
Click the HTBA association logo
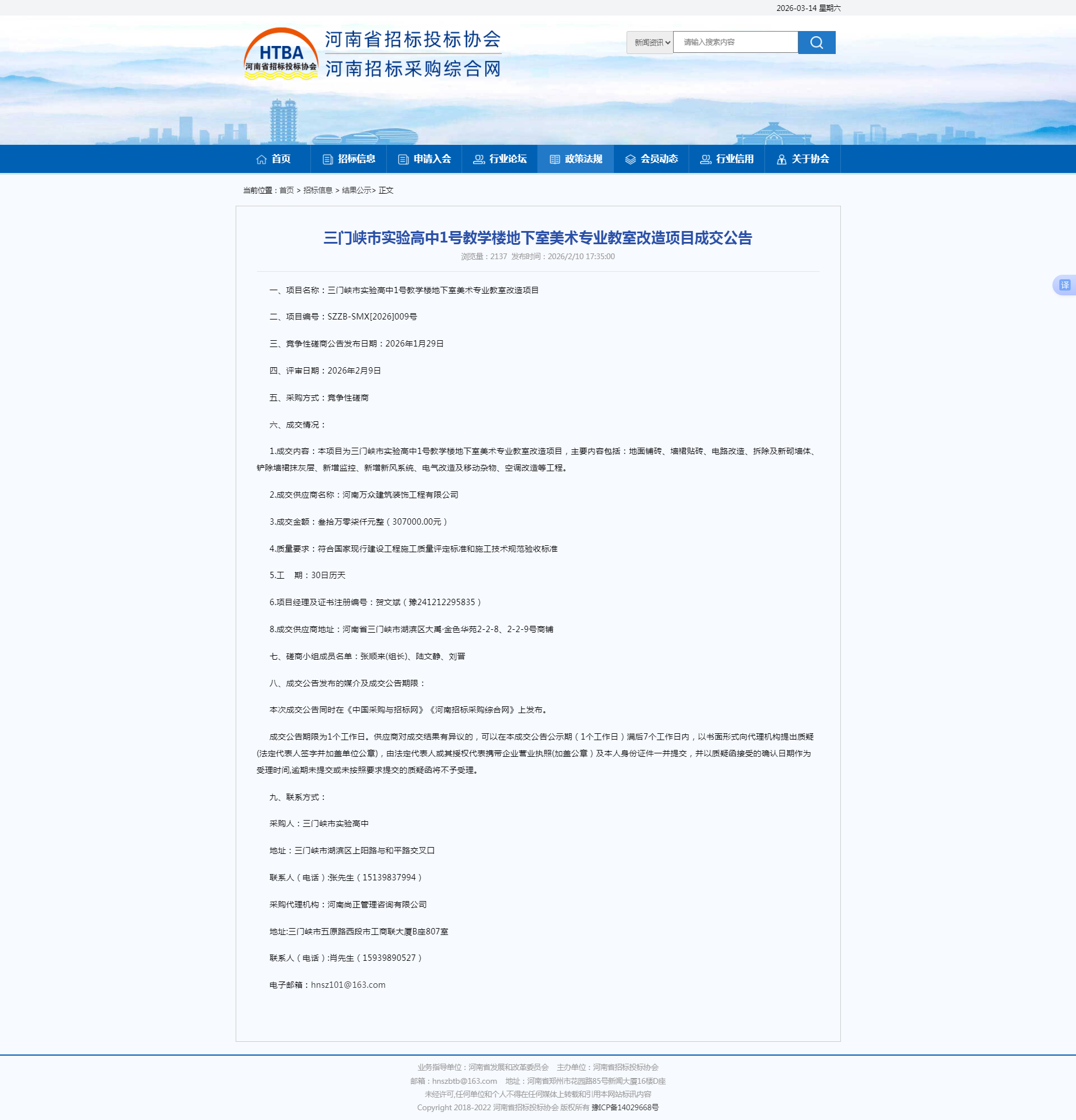coord(280,55)
